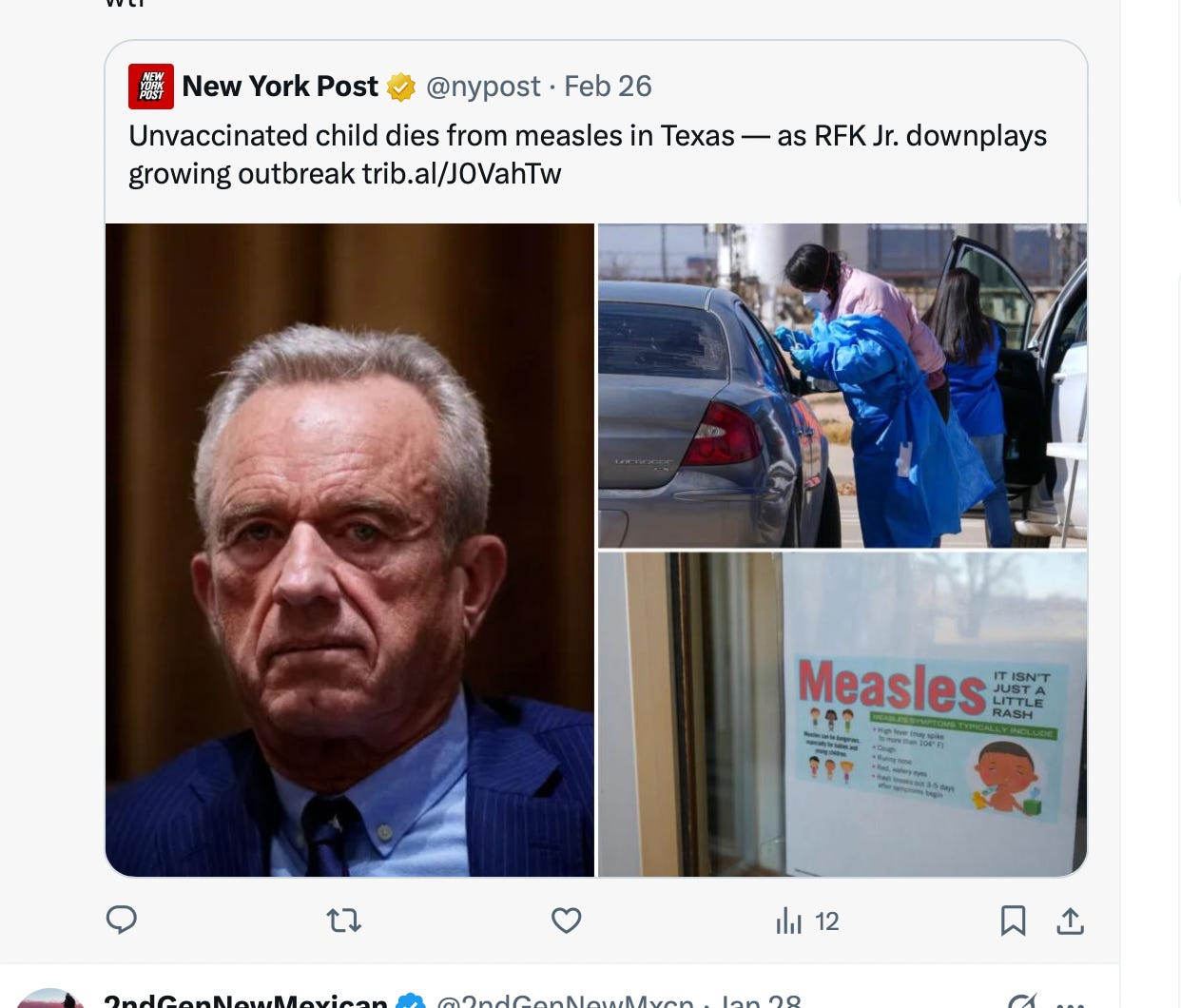The image size is (1181, 1008).
Task: Repost this tweet with retweet icon
Action: coord(343,921)
